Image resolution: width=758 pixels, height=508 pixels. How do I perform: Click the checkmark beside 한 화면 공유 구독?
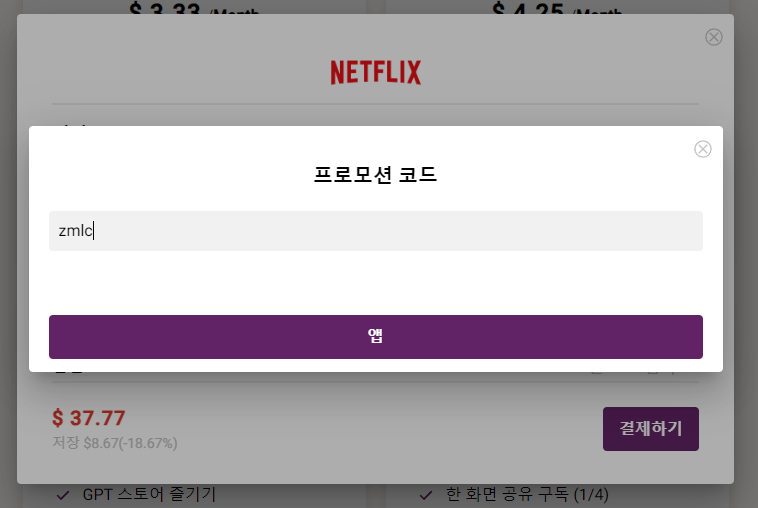click(x=426, y=495)
